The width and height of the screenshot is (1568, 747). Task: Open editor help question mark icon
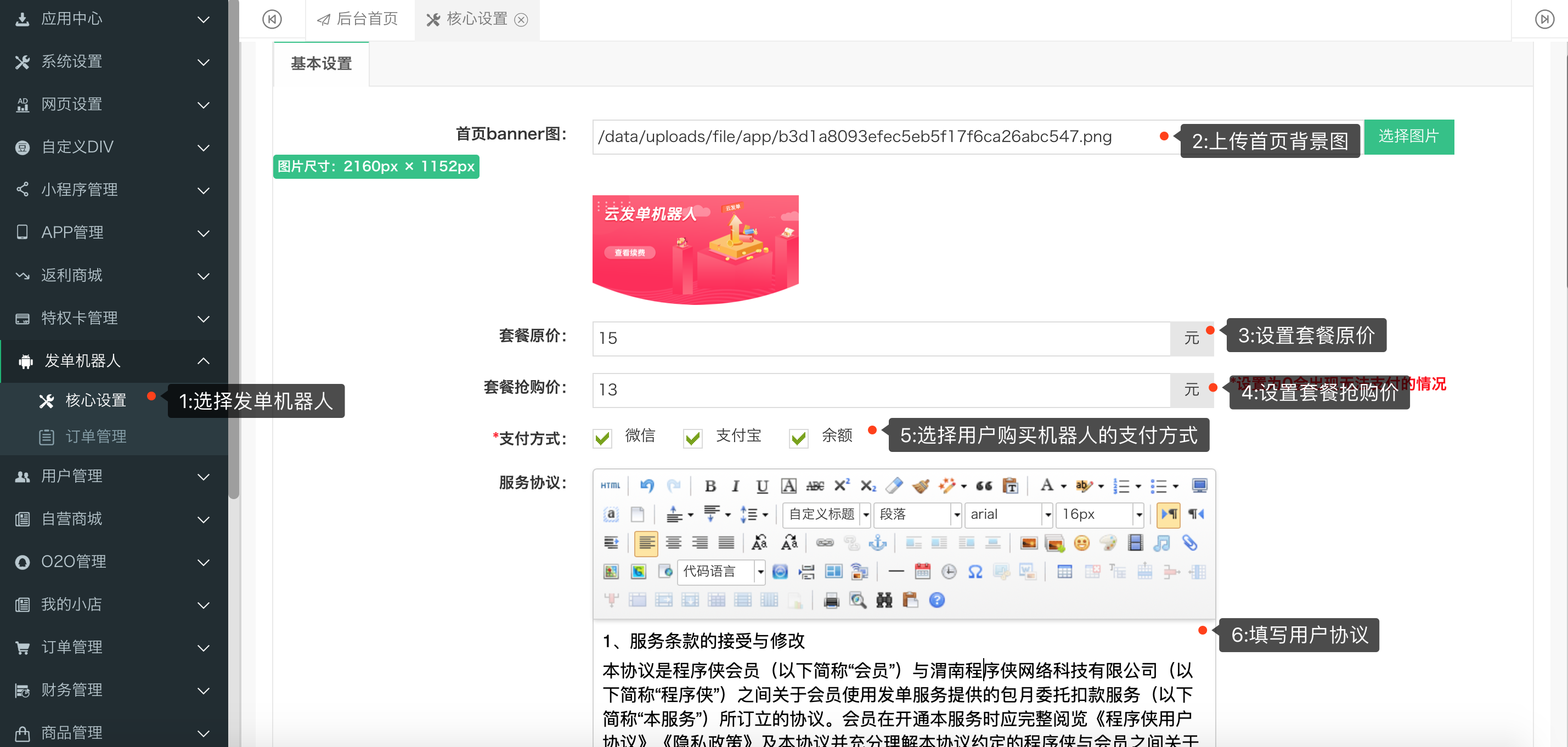point(937,601)
